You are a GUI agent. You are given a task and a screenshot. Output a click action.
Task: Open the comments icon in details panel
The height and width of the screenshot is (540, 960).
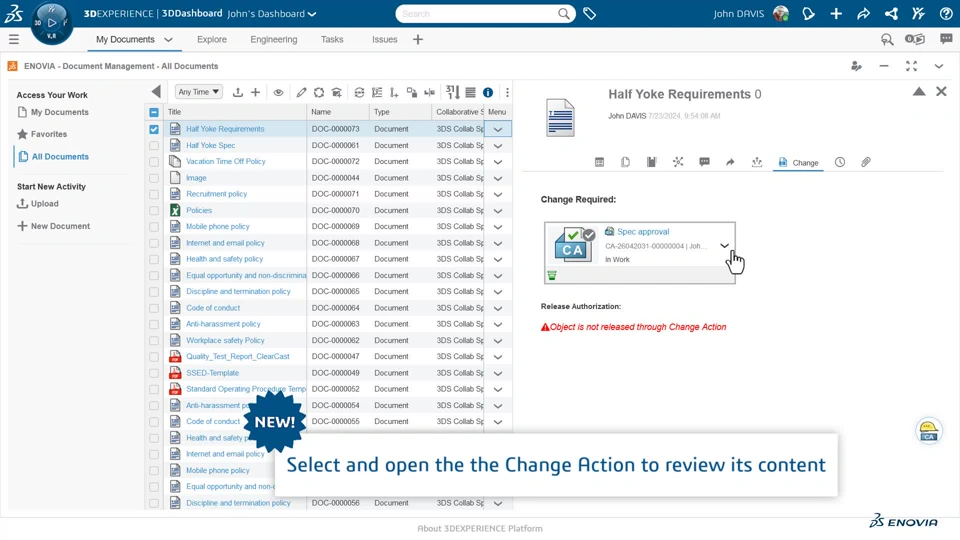coord(704,162)
